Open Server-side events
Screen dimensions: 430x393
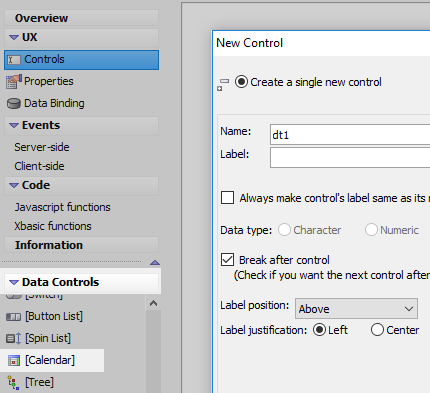click(42, 147)
